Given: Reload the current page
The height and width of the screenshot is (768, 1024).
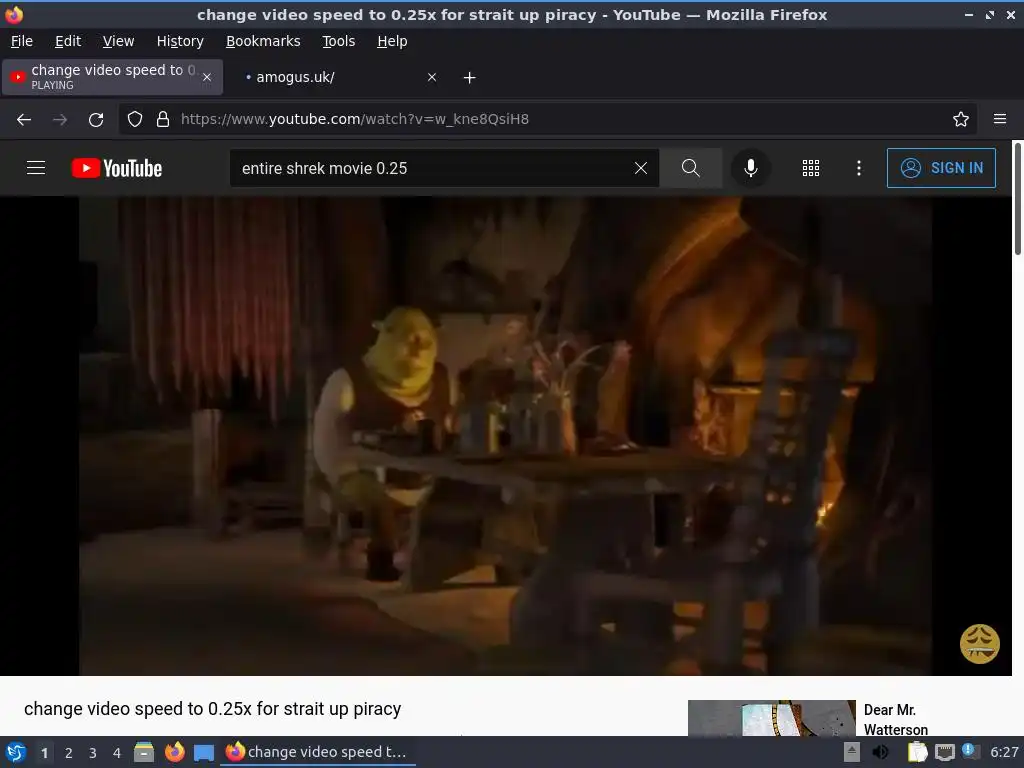Looking at the screenshot, I should coord(96,120).
